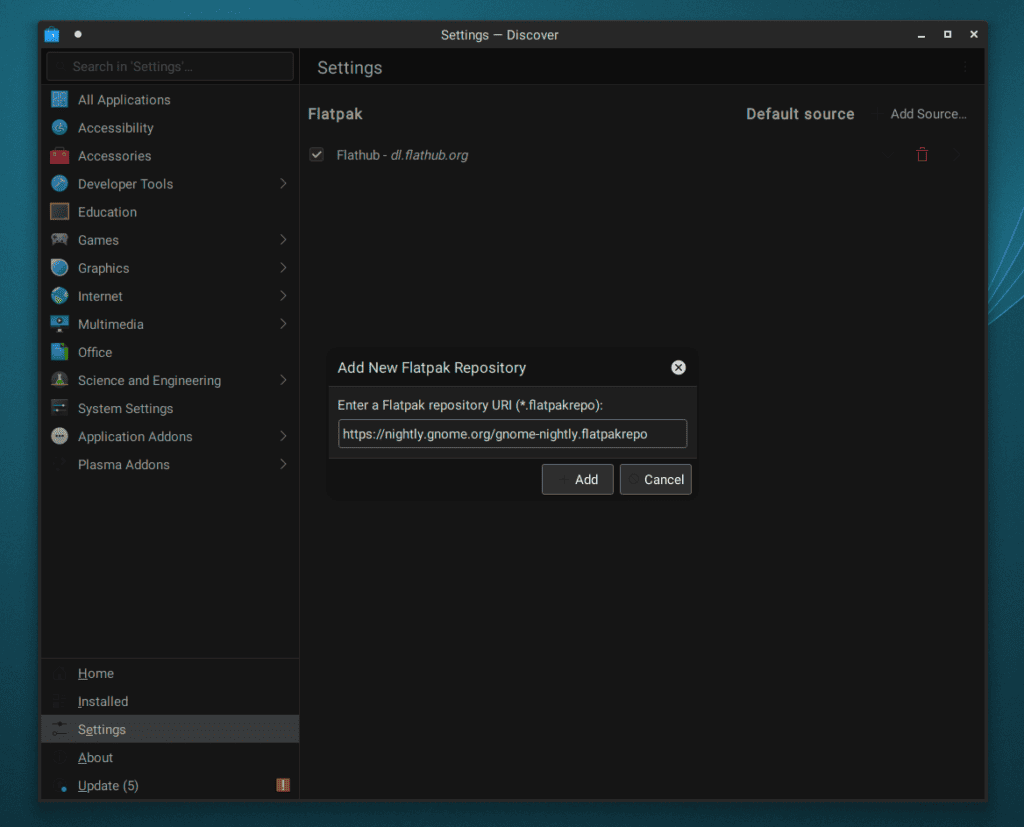Open the Installed page
Screen dimensions: 1024x827
point(103,702)
